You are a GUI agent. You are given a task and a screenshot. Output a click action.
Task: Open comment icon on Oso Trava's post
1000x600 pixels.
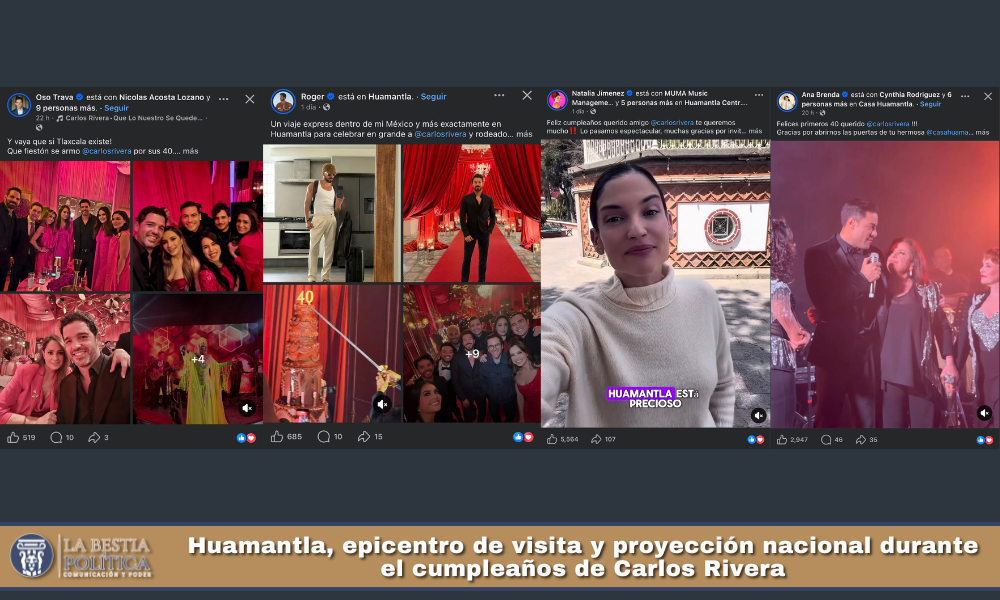56,437
